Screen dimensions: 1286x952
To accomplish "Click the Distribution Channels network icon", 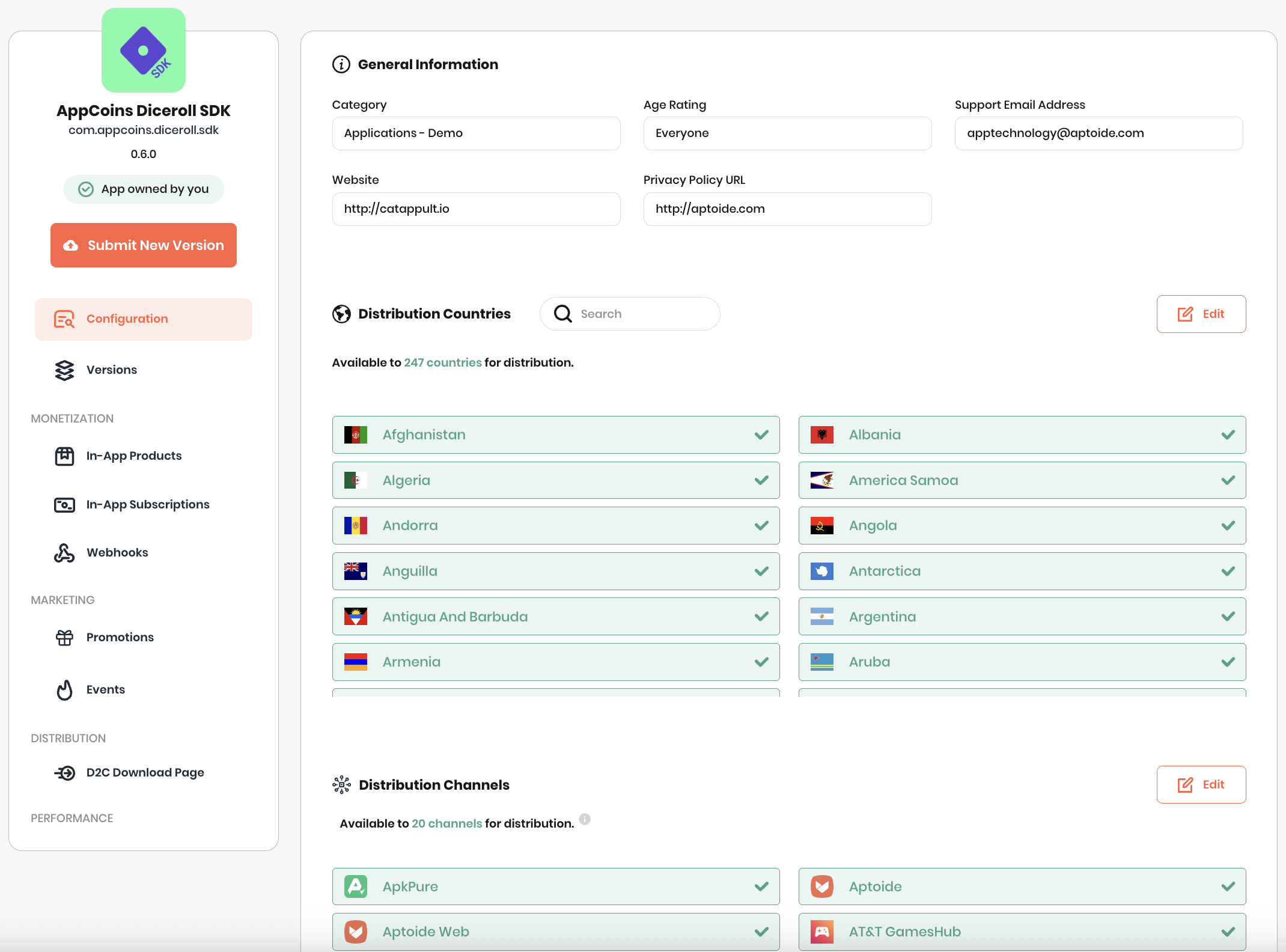I will (x=341, y=785).
